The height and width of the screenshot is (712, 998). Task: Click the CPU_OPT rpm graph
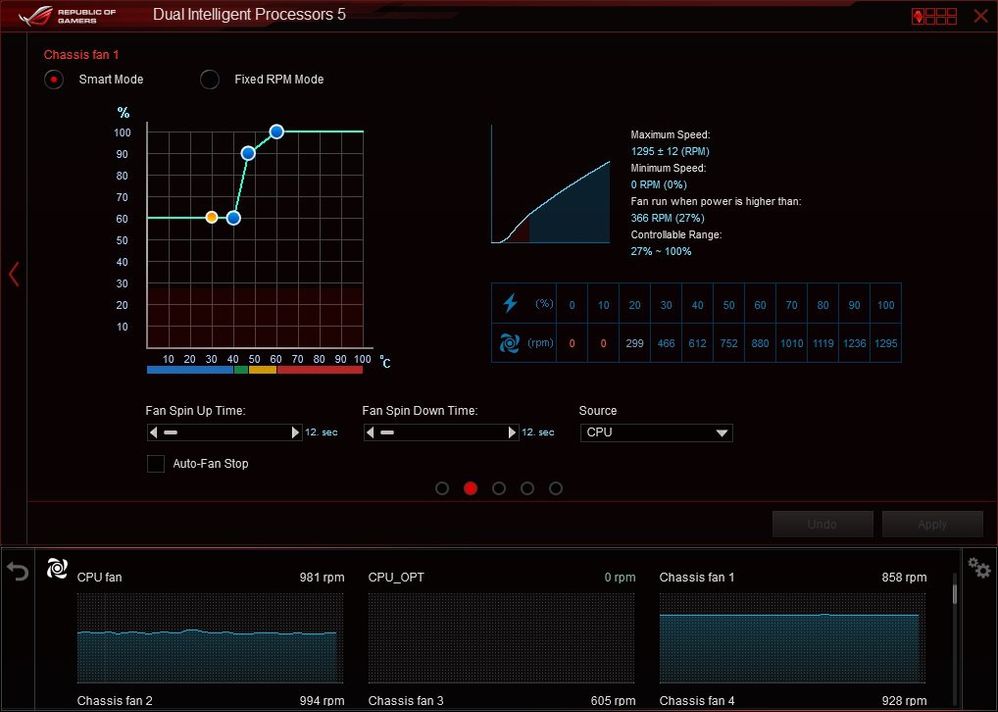click(x=502, y=638)
